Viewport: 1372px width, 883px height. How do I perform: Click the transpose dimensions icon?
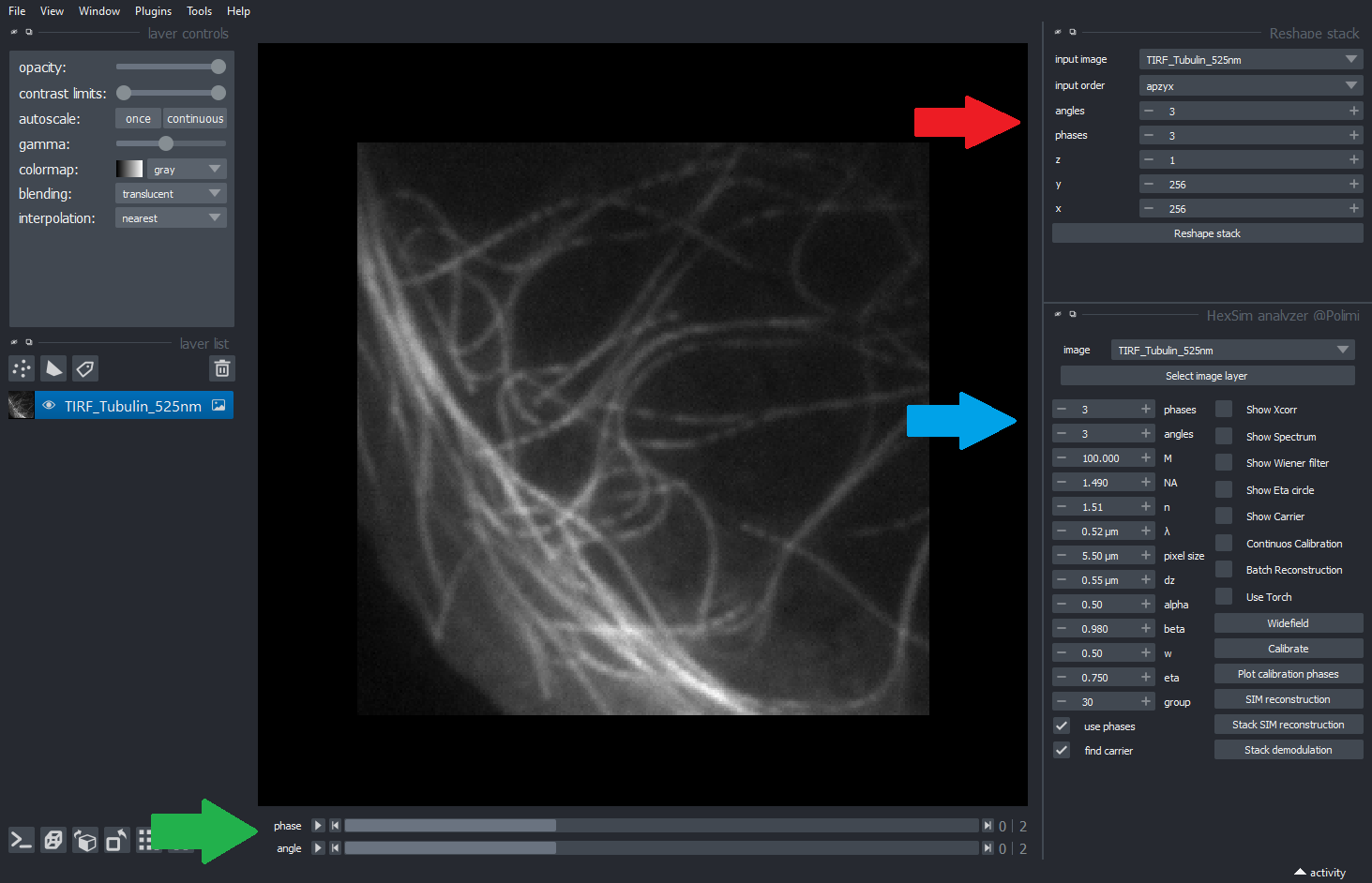(x=116, y=841)
